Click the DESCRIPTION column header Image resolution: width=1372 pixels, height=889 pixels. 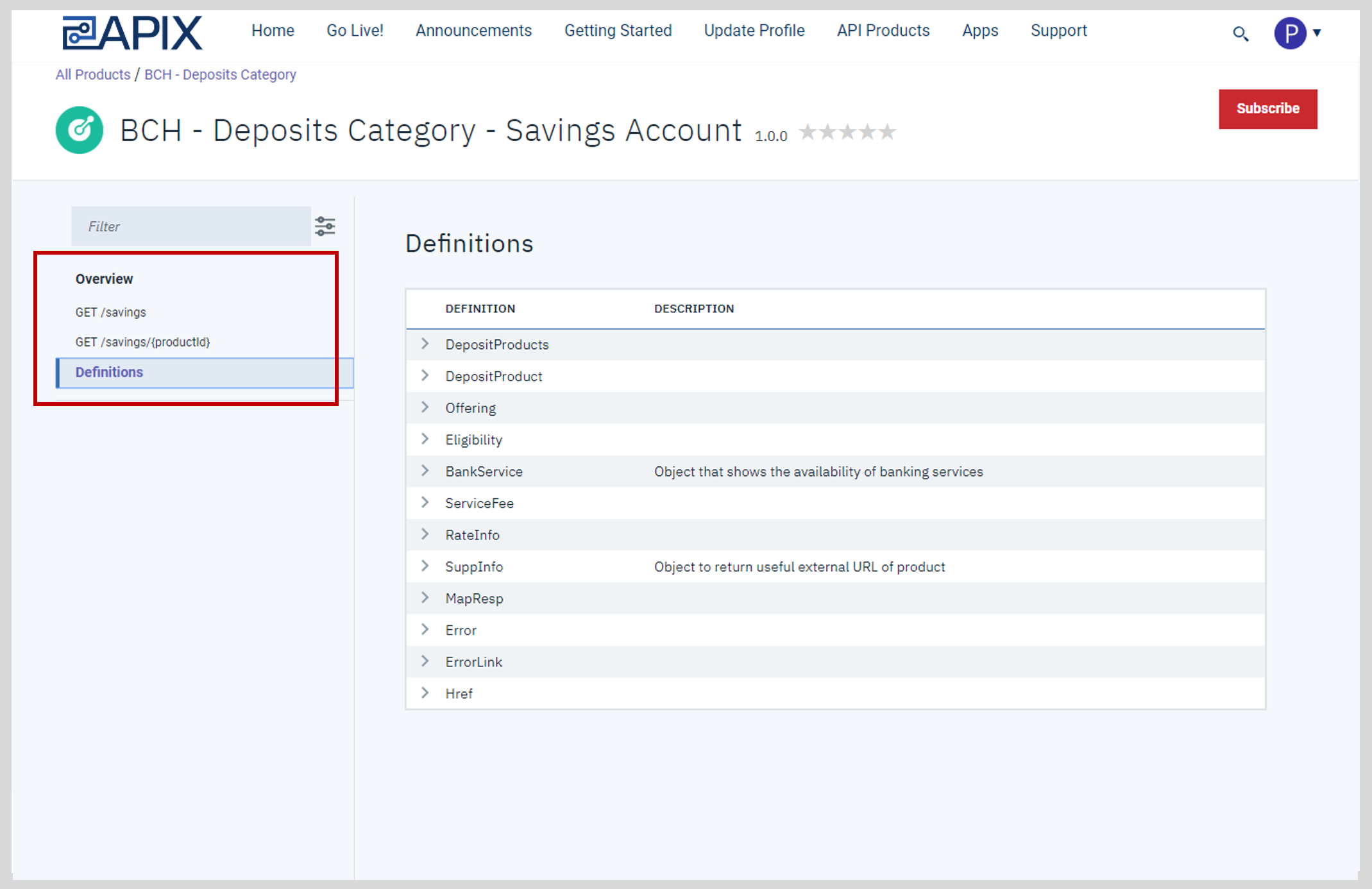pos(694,309)
